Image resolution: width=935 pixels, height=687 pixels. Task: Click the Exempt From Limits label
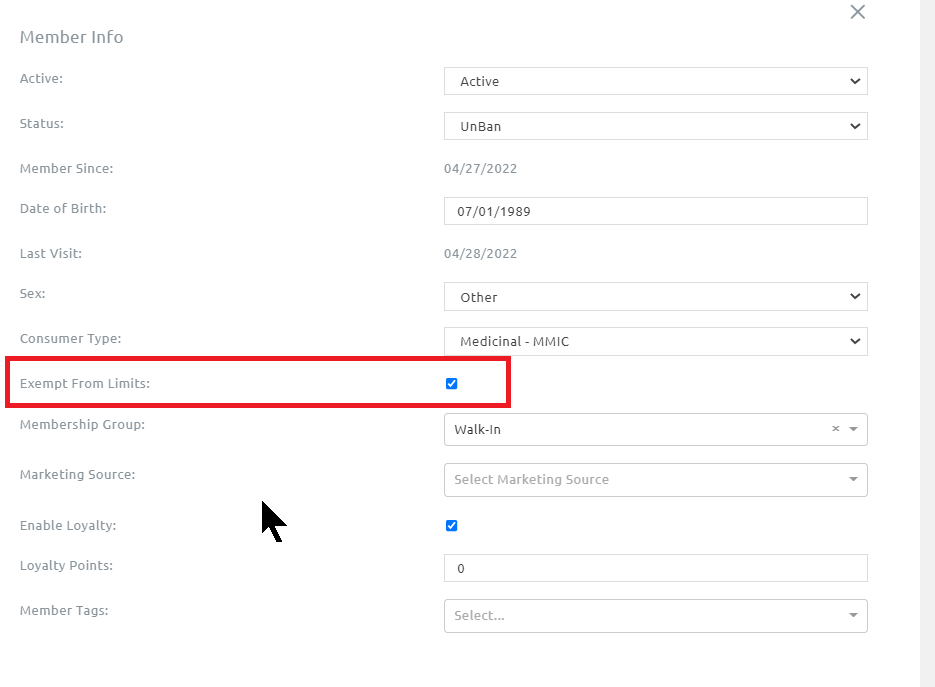pos(85,384)
